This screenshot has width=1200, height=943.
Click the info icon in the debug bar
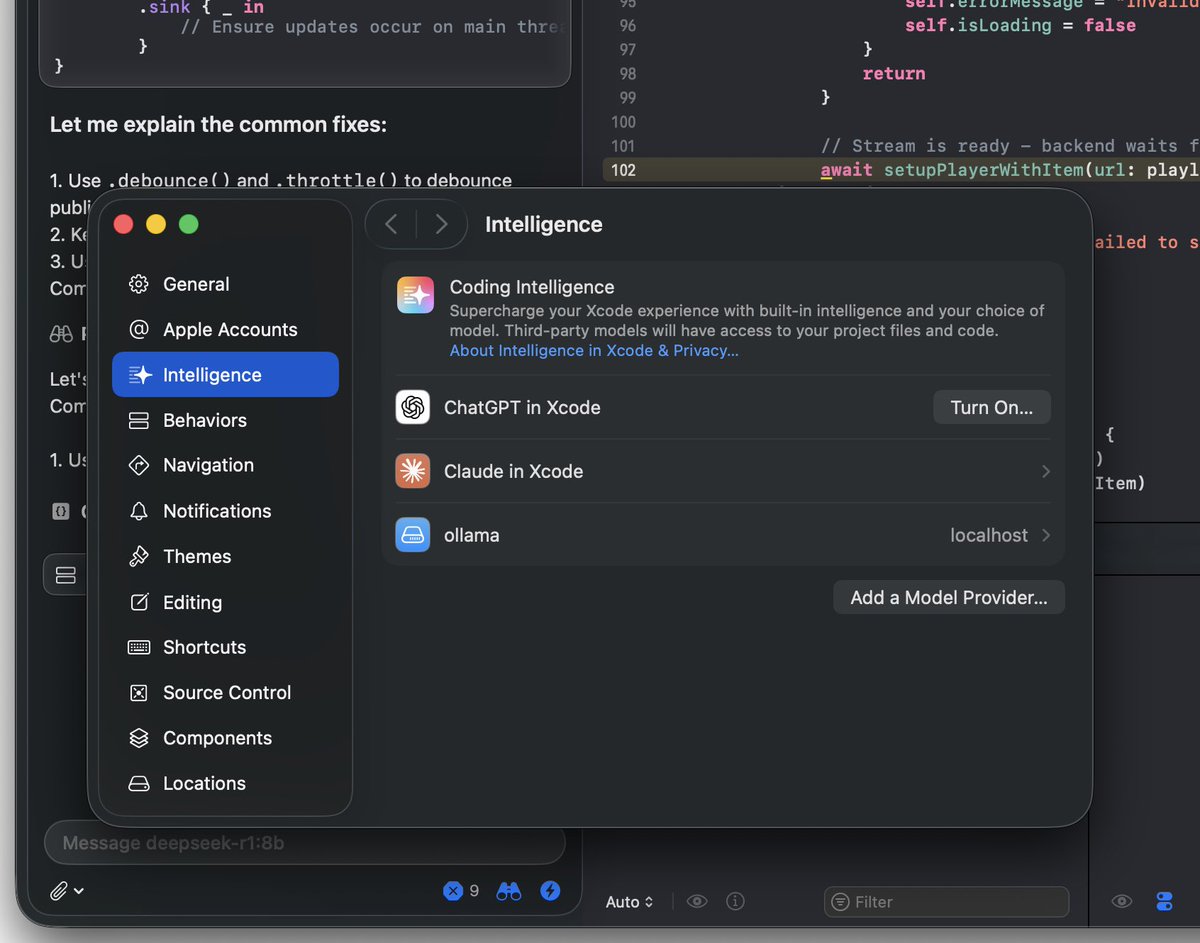(736, 901)
